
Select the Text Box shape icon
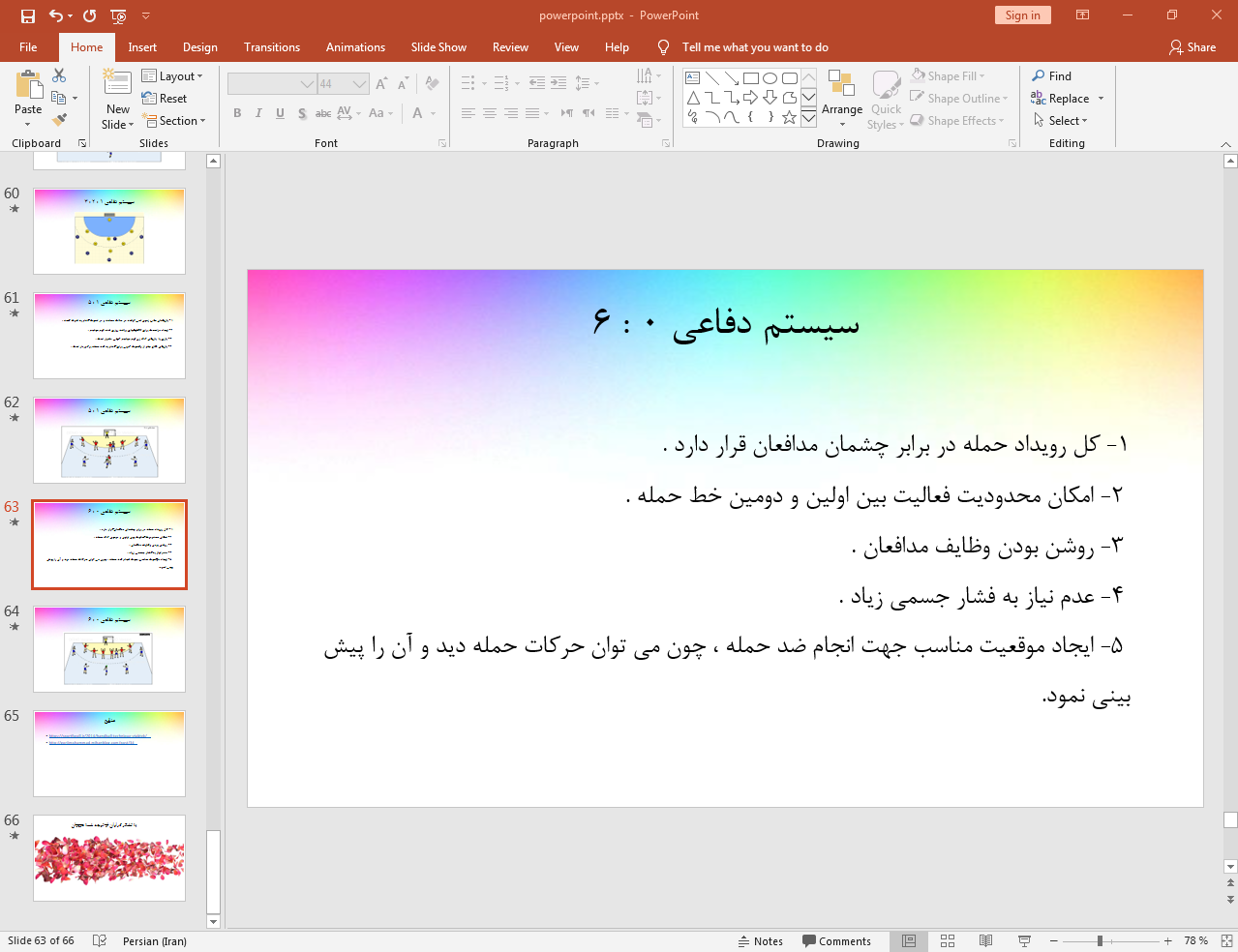click(693, 78)
